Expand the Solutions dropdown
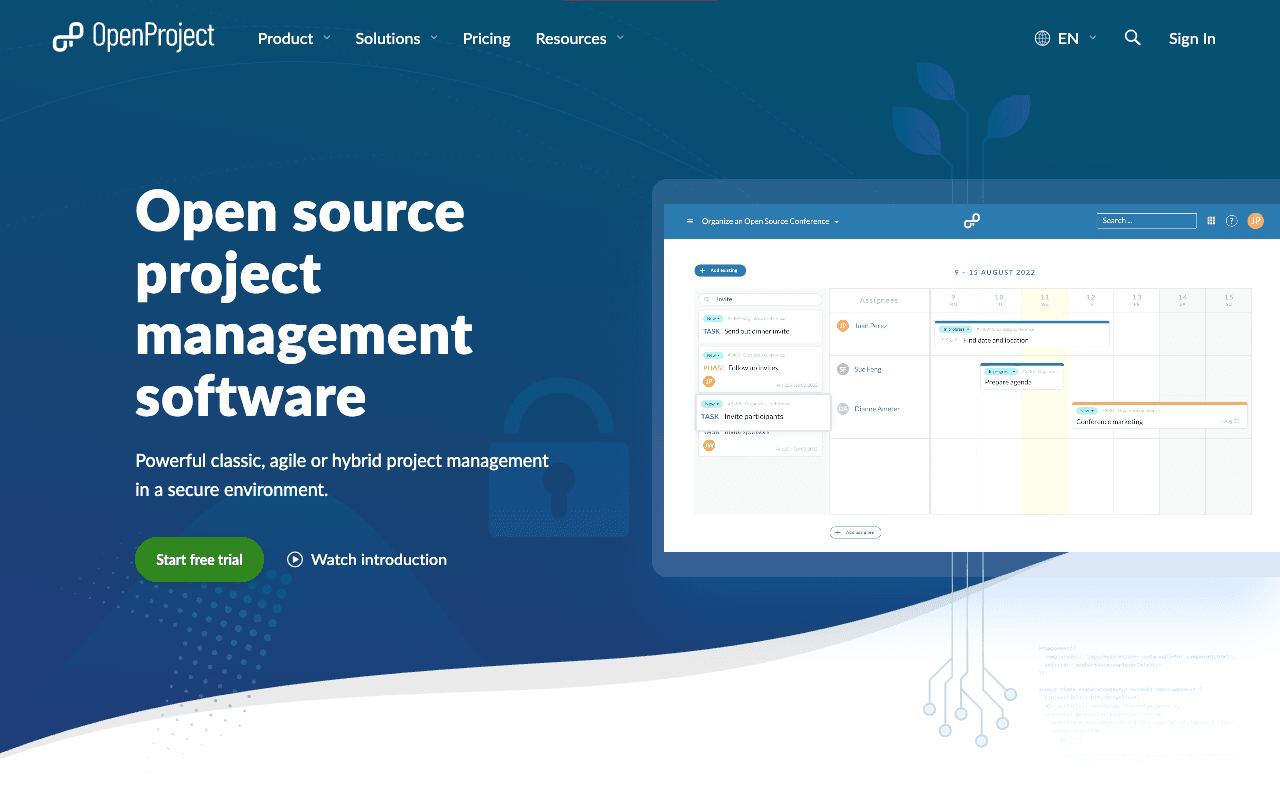 (x=396, y=38)
